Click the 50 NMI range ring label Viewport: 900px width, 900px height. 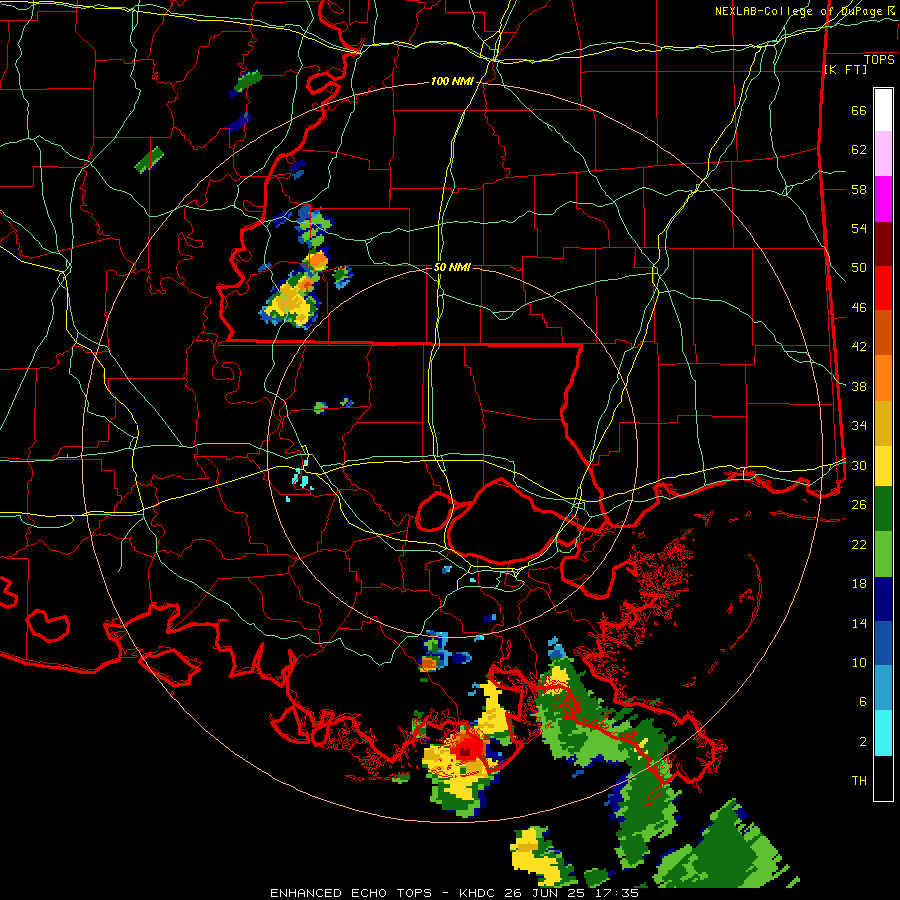click(x=452, y=267)
